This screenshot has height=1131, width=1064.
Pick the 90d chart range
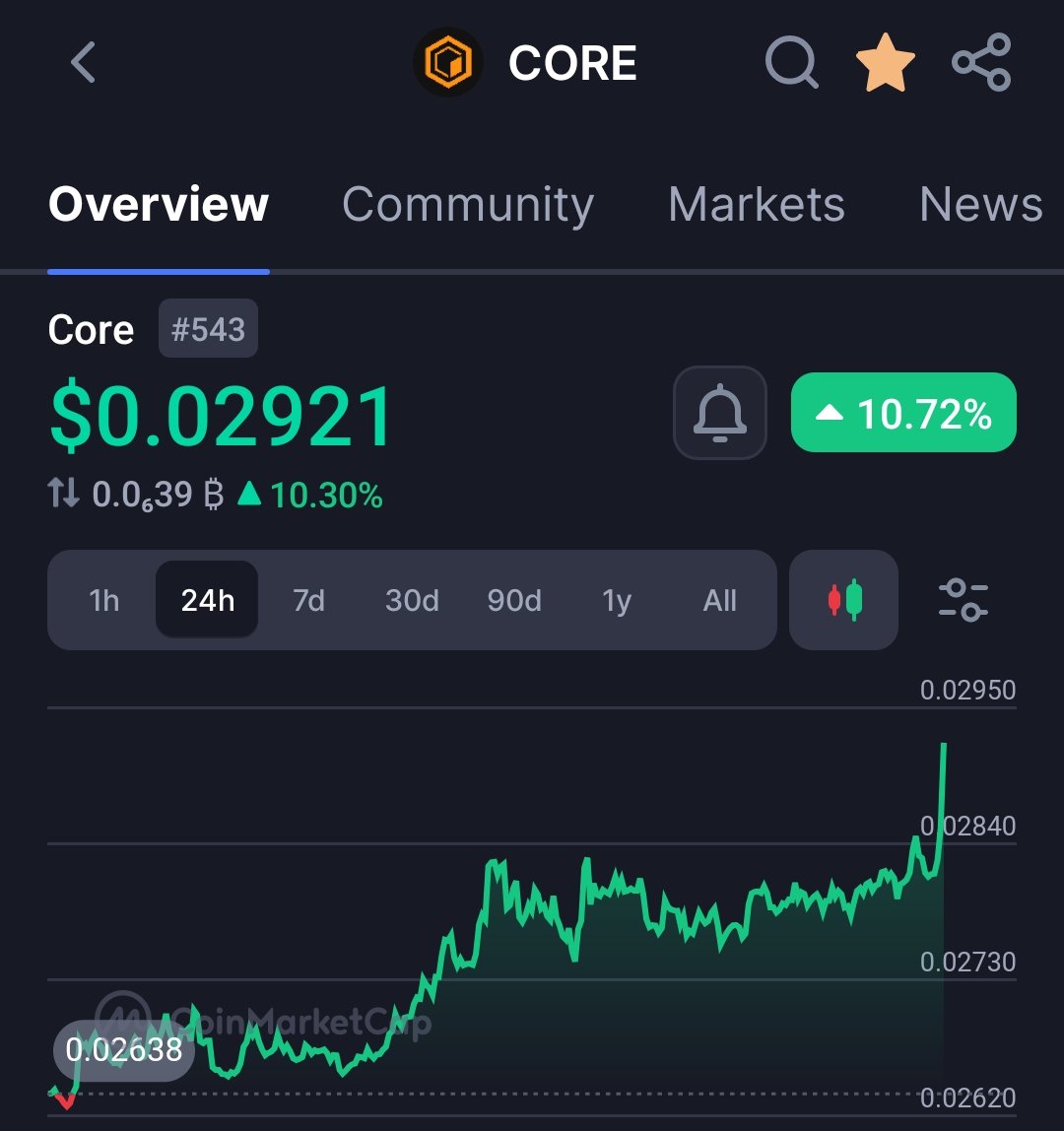514,600
